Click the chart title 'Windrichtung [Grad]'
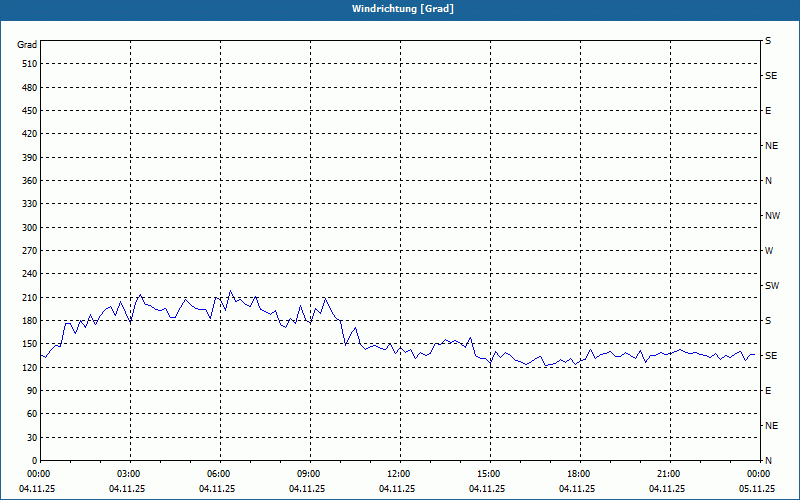The height and width of the screenshot is (500, 800). (x=403, y=9)
